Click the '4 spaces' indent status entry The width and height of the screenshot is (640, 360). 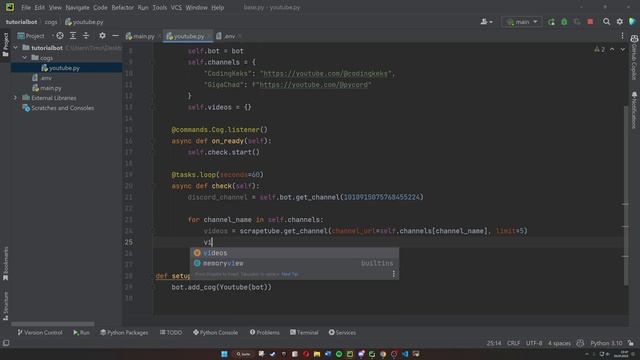559,343
